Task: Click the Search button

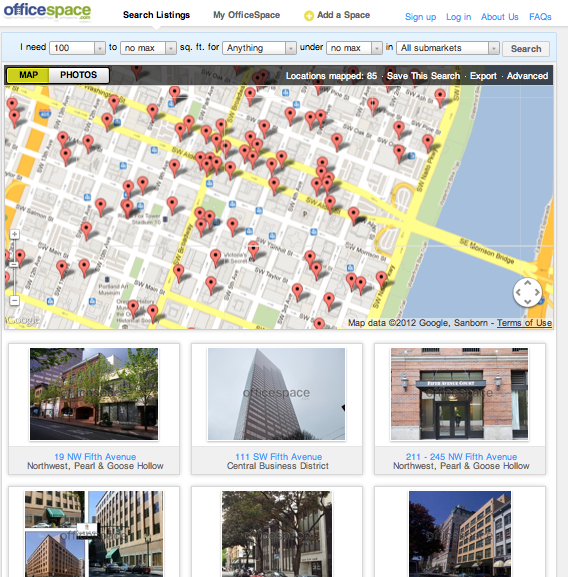Action: click(x=526, y=49)
